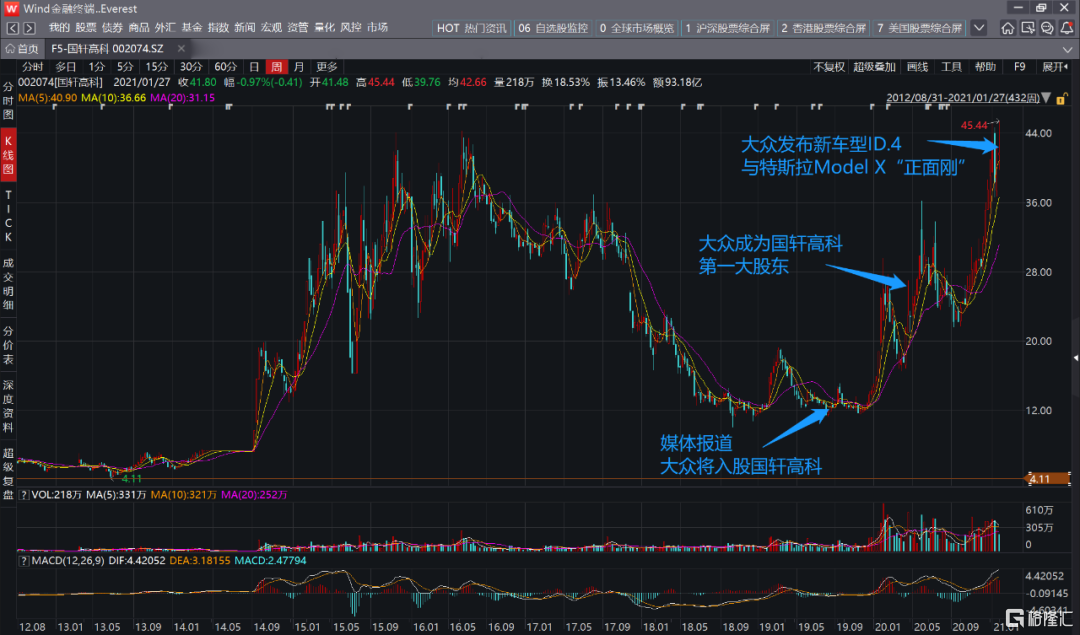Open 分时图 in left sidebar
Viewport: 1080px width, 635px height.
(x=8, y=101)
